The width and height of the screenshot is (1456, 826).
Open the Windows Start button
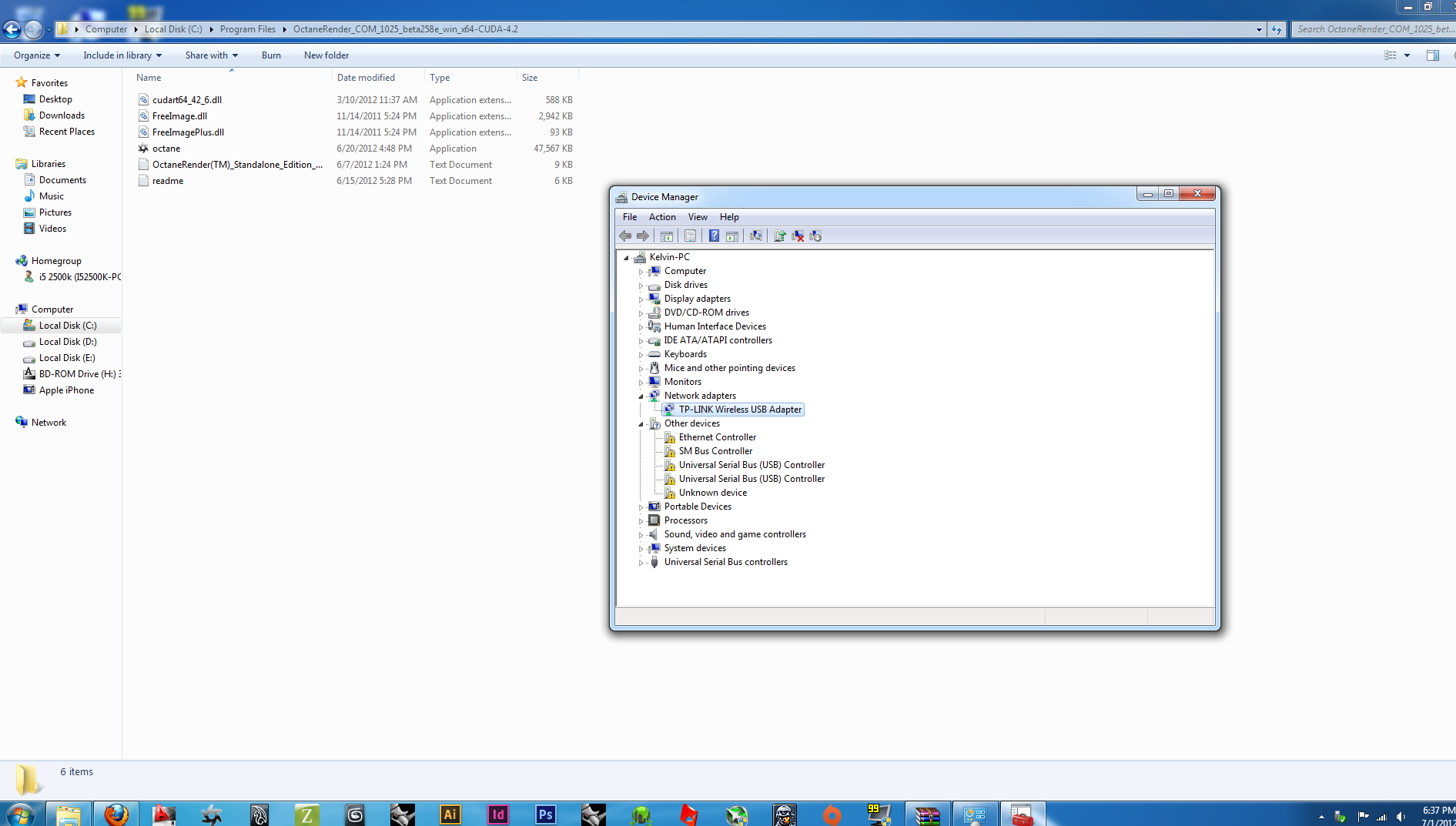pos(20,814)
